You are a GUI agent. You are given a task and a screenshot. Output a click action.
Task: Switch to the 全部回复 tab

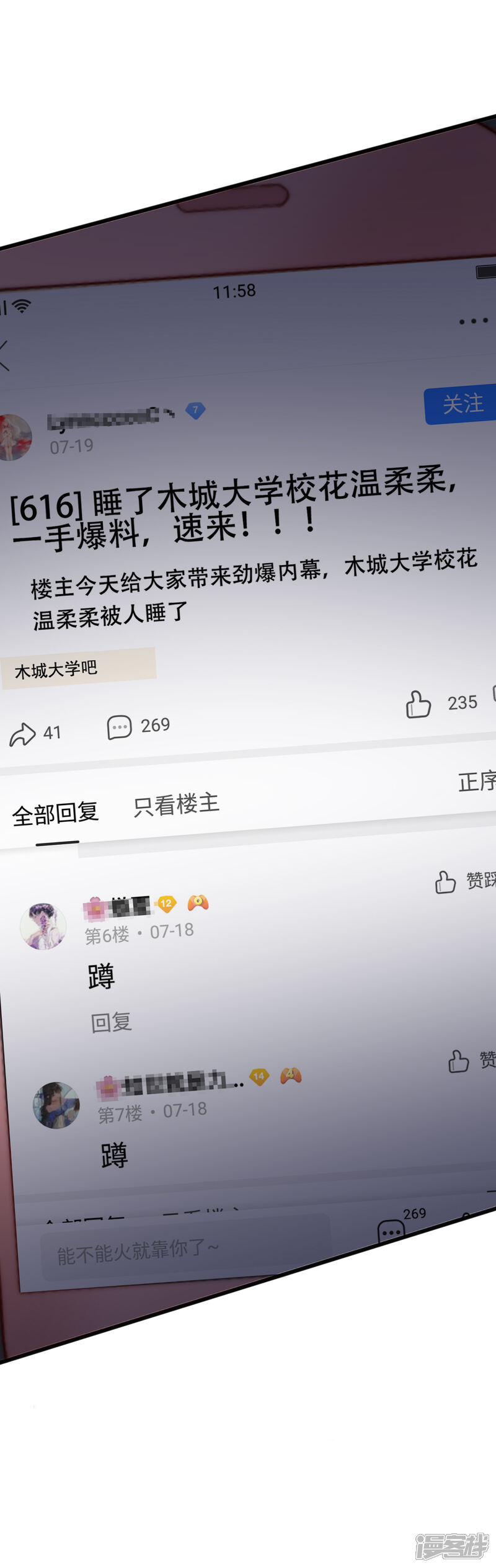(x=55, y=813)
